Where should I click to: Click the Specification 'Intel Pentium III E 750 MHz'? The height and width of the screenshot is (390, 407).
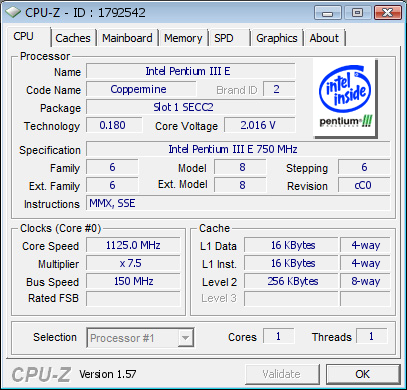pyautogui.click(x=238, y=149)
